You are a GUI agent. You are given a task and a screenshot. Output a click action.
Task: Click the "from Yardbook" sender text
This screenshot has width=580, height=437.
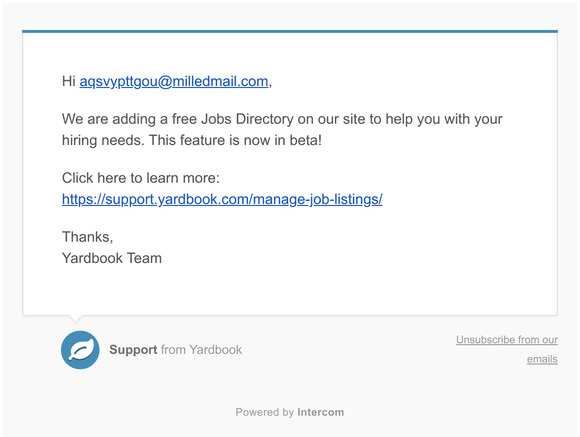[201, 350]
